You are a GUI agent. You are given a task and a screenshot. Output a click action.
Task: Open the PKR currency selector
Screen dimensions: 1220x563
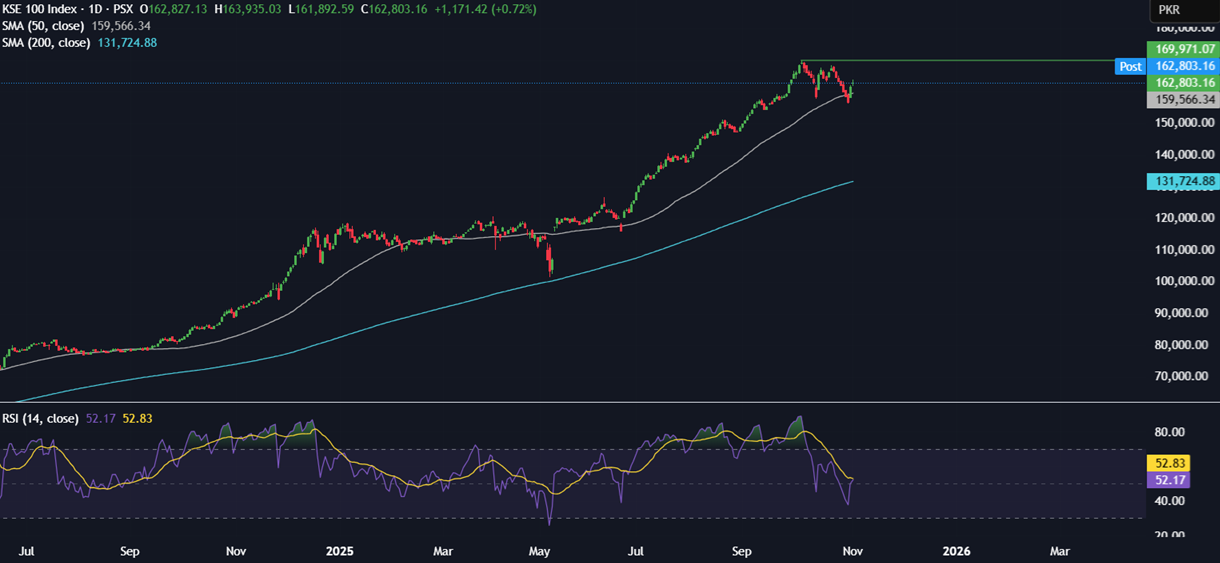[x=1166, y=10]
